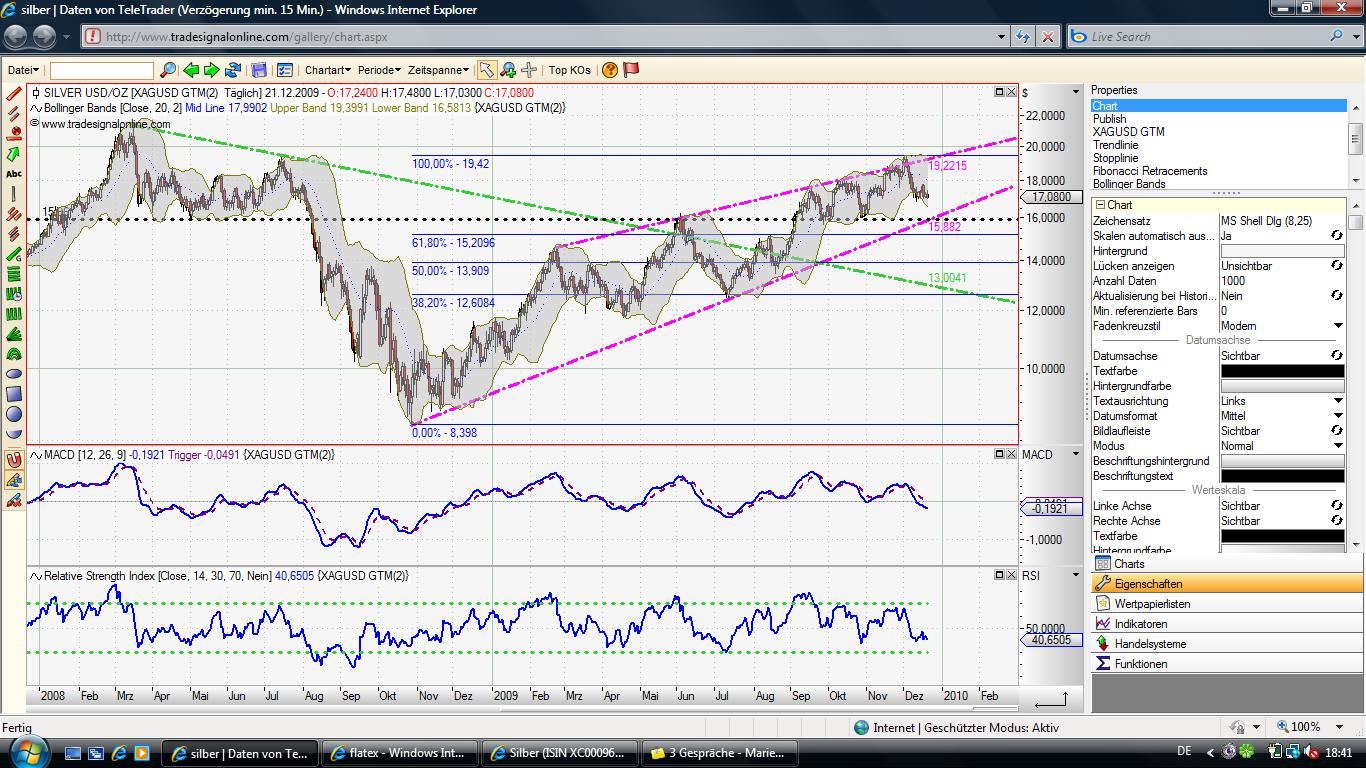Open the Fadenkreuzstil dropdown showing Modem
The width and height of the screenshot is (1366, 768).
click(x=1340, y=325)
